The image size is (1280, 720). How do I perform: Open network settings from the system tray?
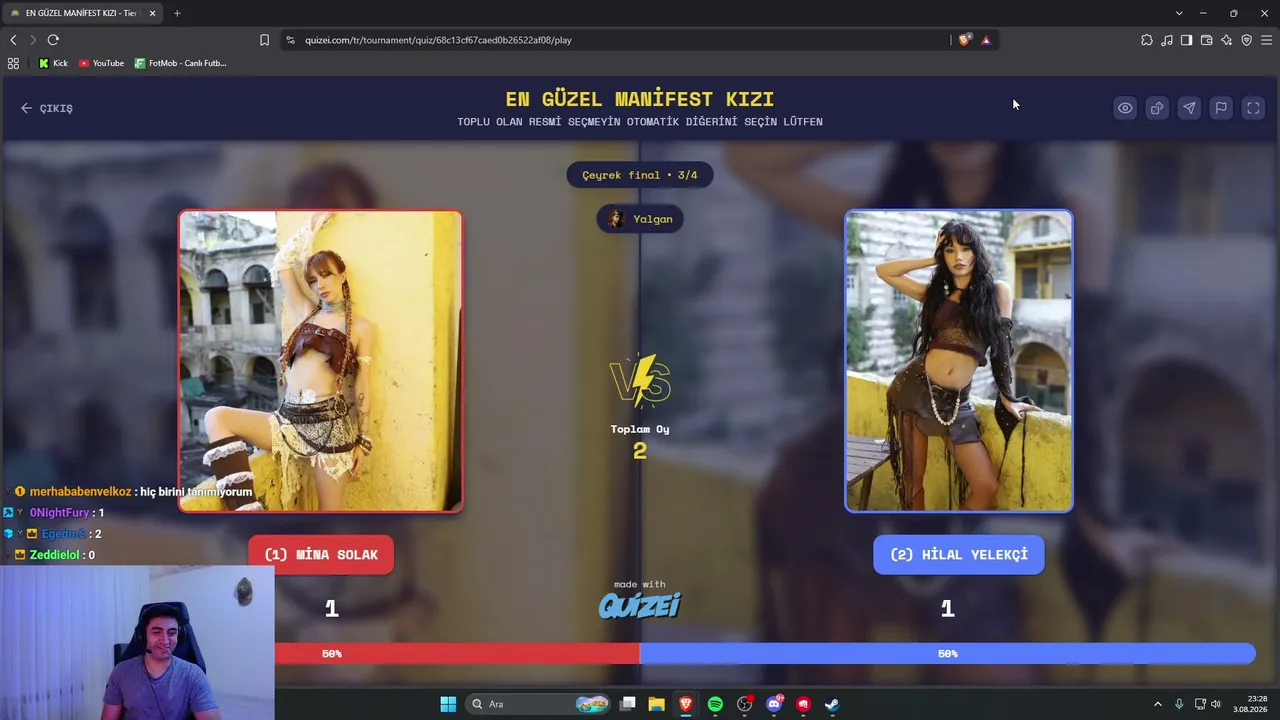click(x=1200, y=704)
